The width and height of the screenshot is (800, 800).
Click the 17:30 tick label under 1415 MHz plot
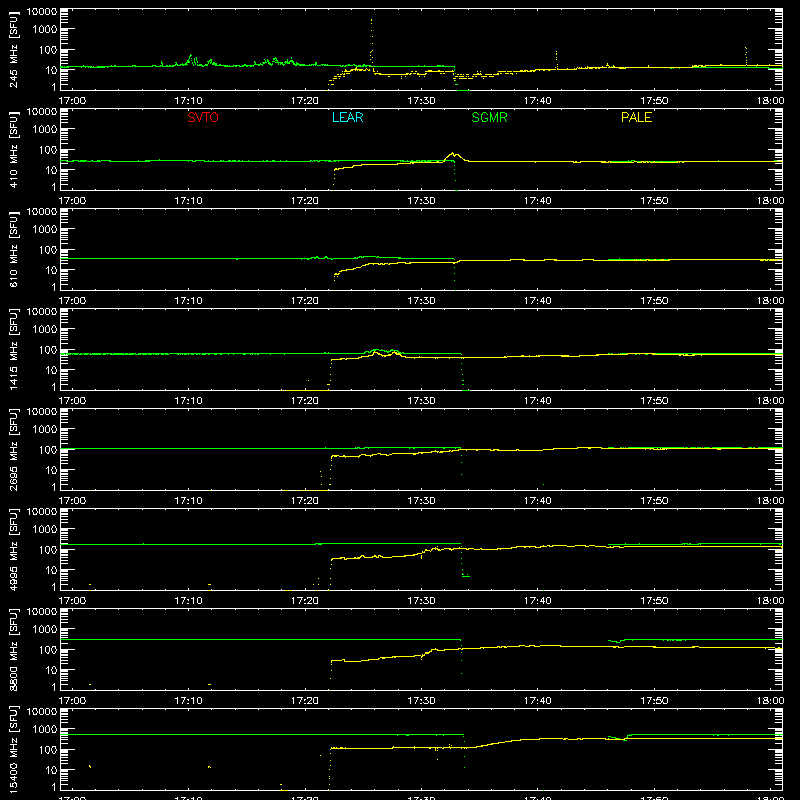[421, 401]
